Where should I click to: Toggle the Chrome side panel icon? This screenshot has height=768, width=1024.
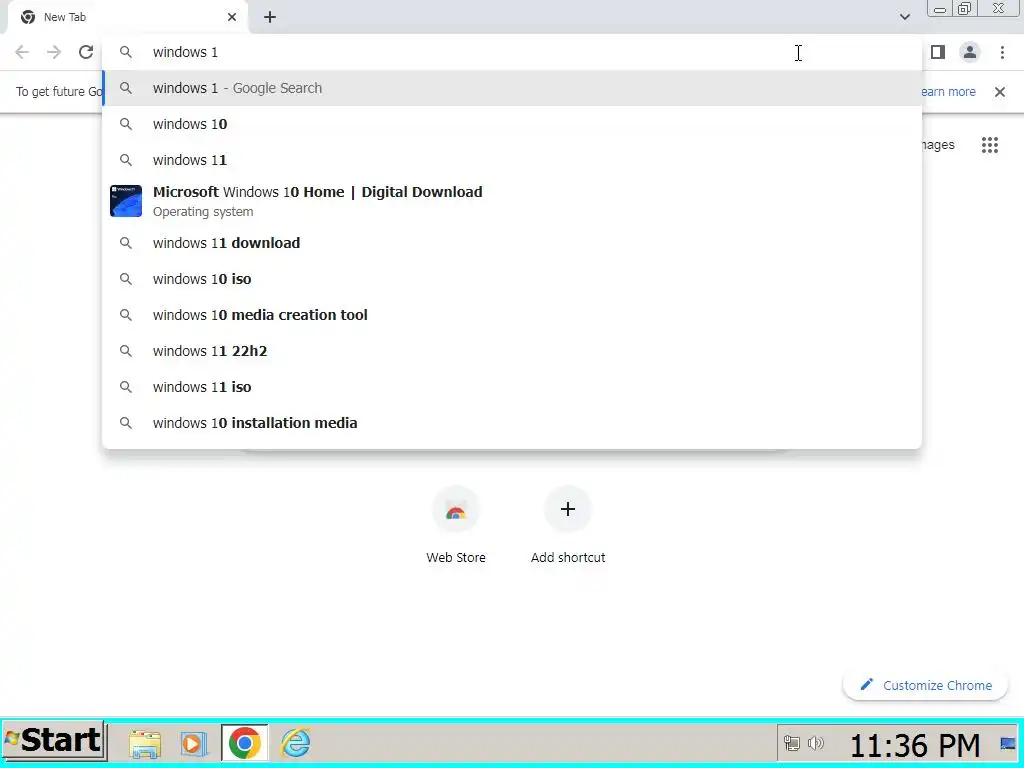(938, 52)
